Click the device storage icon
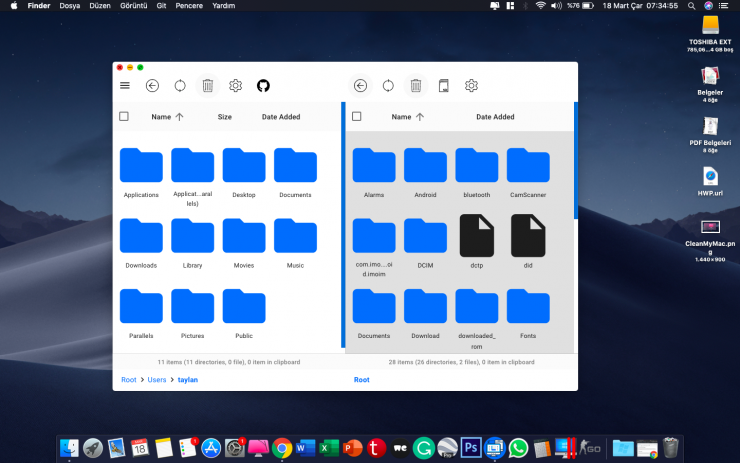Viewport: 740px width, 463px height. pyautogui.click(x=444, y=85)
